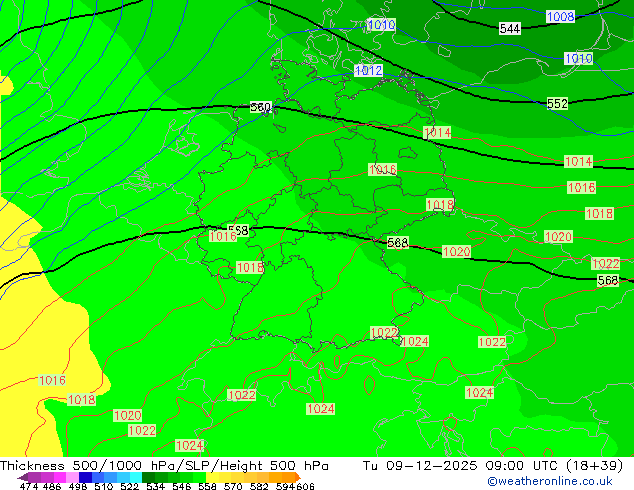Click the '534' legend value
The height and width of the screenshot is (490, 634).
(x=155, y=486)
